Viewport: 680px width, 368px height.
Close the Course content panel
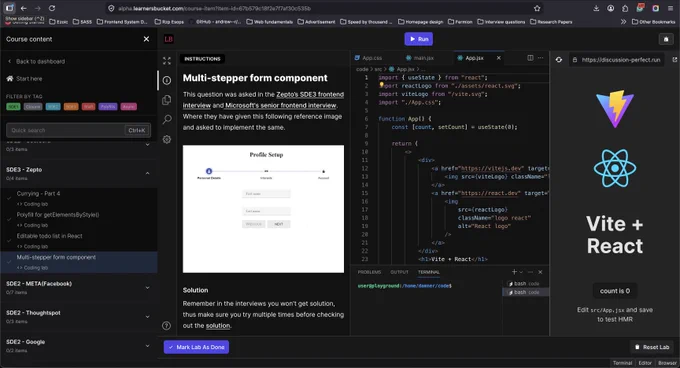pyautogui.click(x=146, y=39)
